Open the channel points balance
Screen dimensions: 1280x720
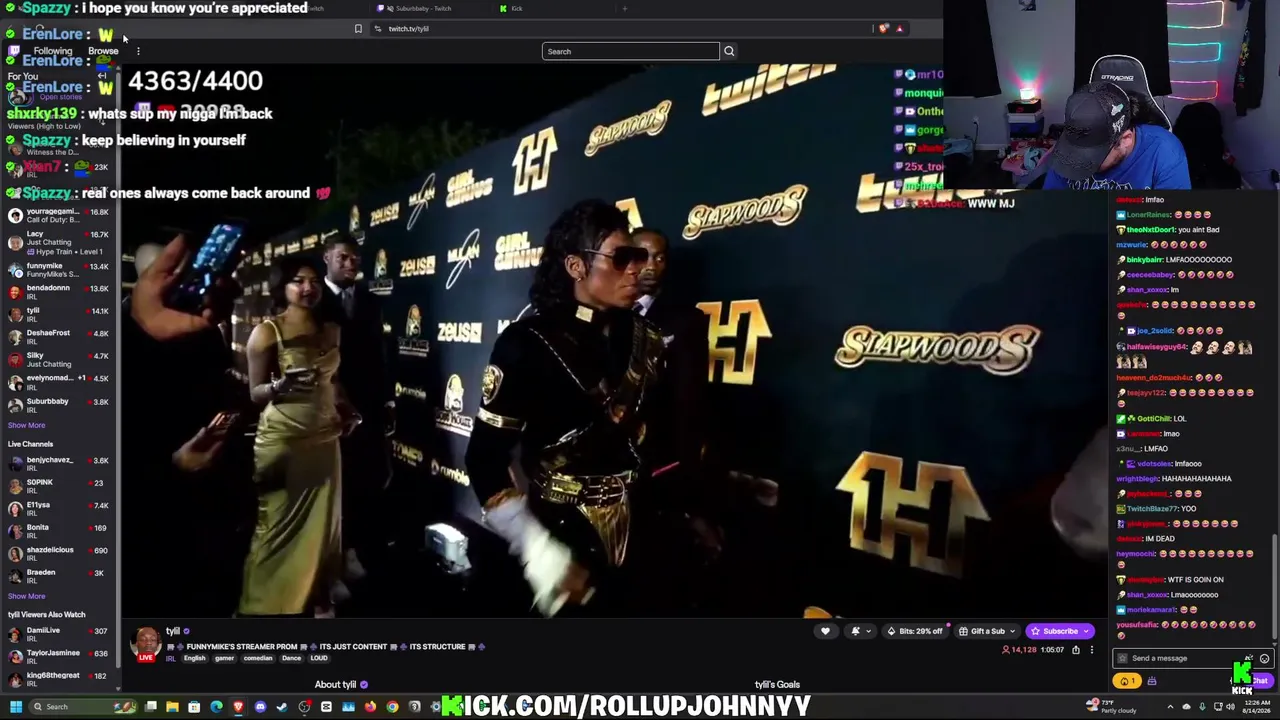click(x=1125, y=681)
